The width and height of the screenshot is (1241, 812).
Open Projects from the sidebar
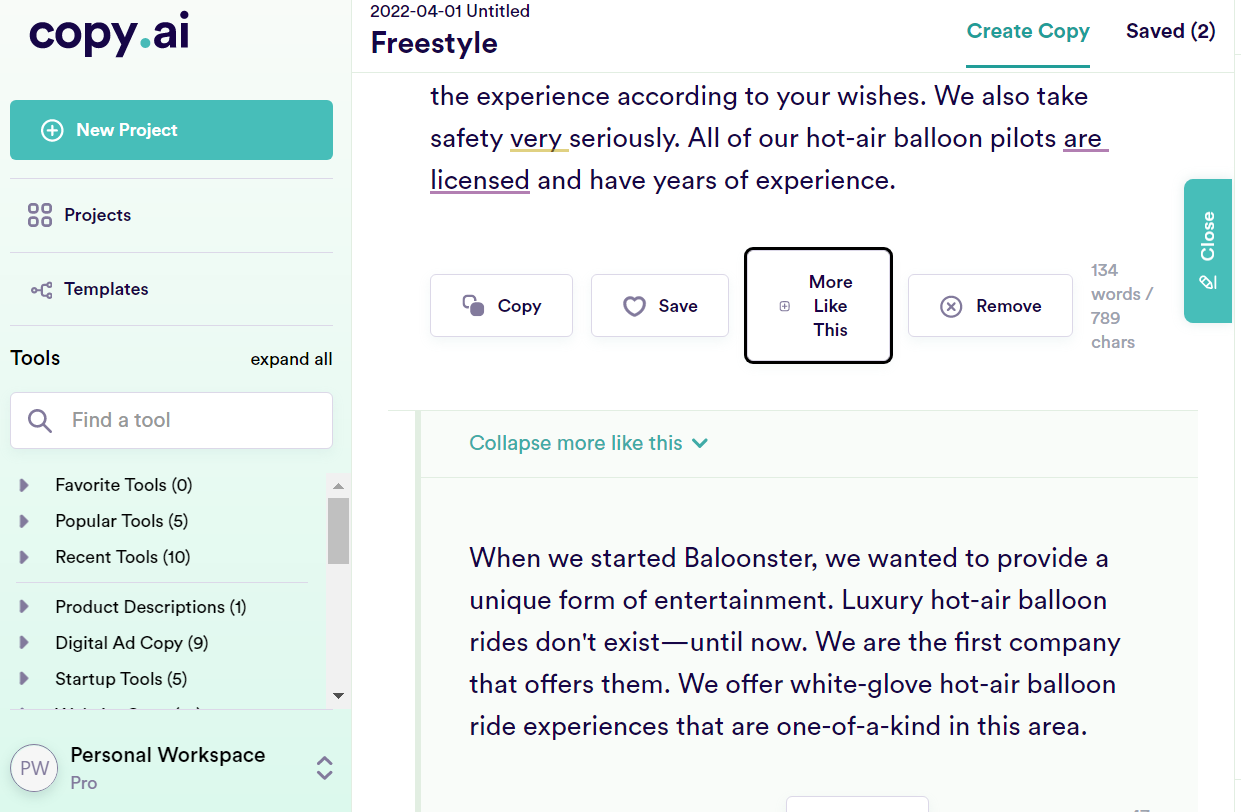click(x=97, y=214)
